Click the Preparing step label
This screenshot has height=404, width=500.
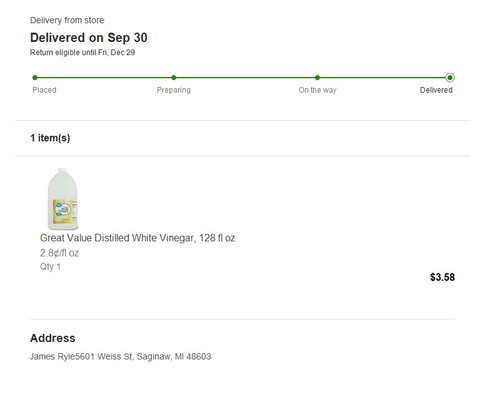(174, 90)
